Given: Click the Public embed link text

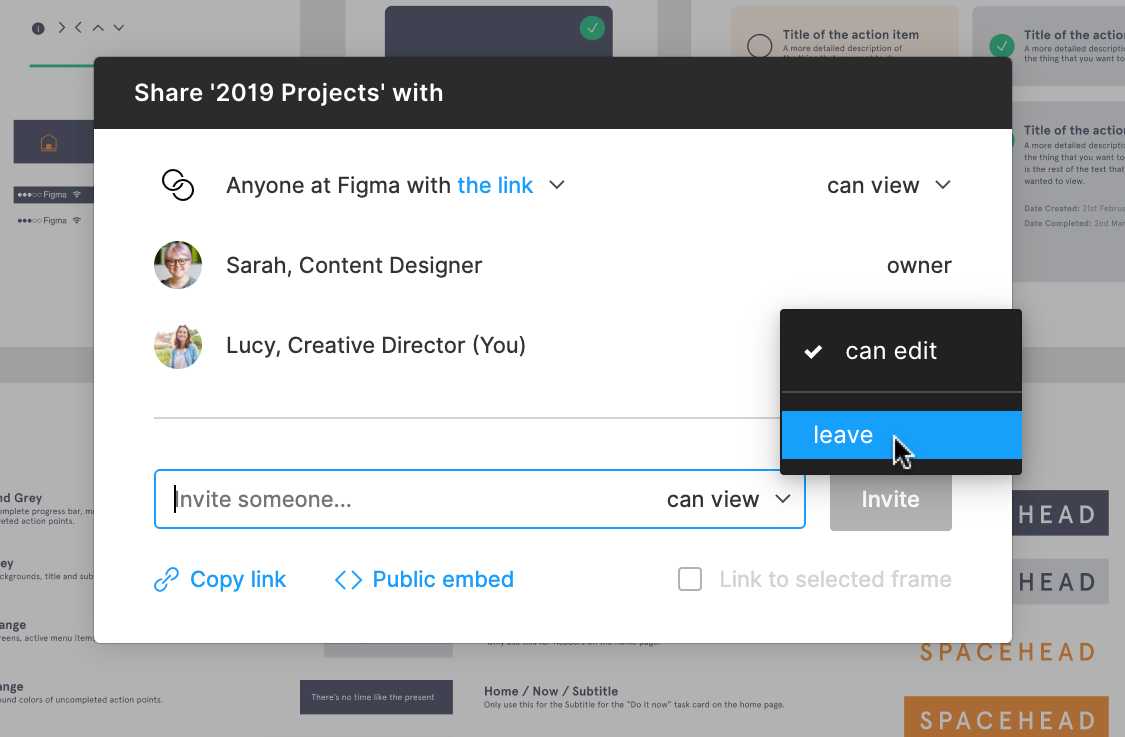Looking at the screenshot, I should (443, 580).
